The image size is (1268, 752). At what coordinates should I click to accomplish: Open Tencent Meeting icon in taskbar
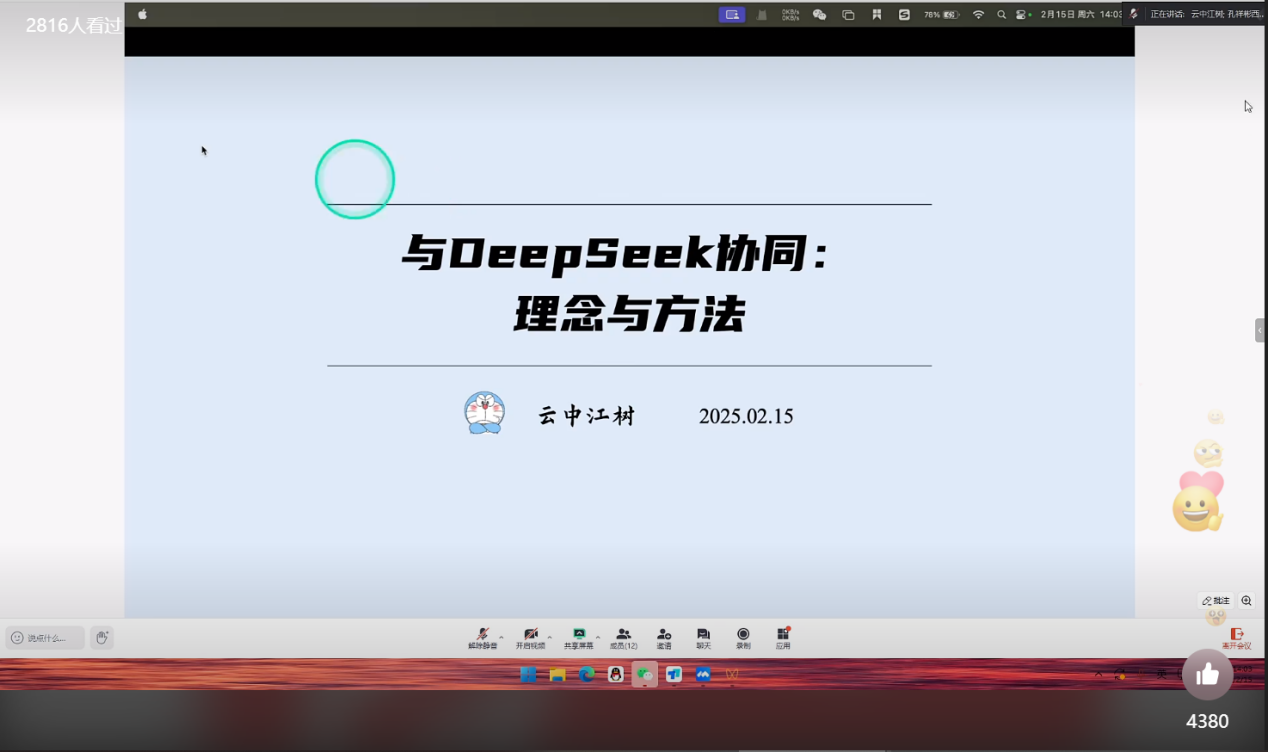pyautogui.click(x=703, y=674)
